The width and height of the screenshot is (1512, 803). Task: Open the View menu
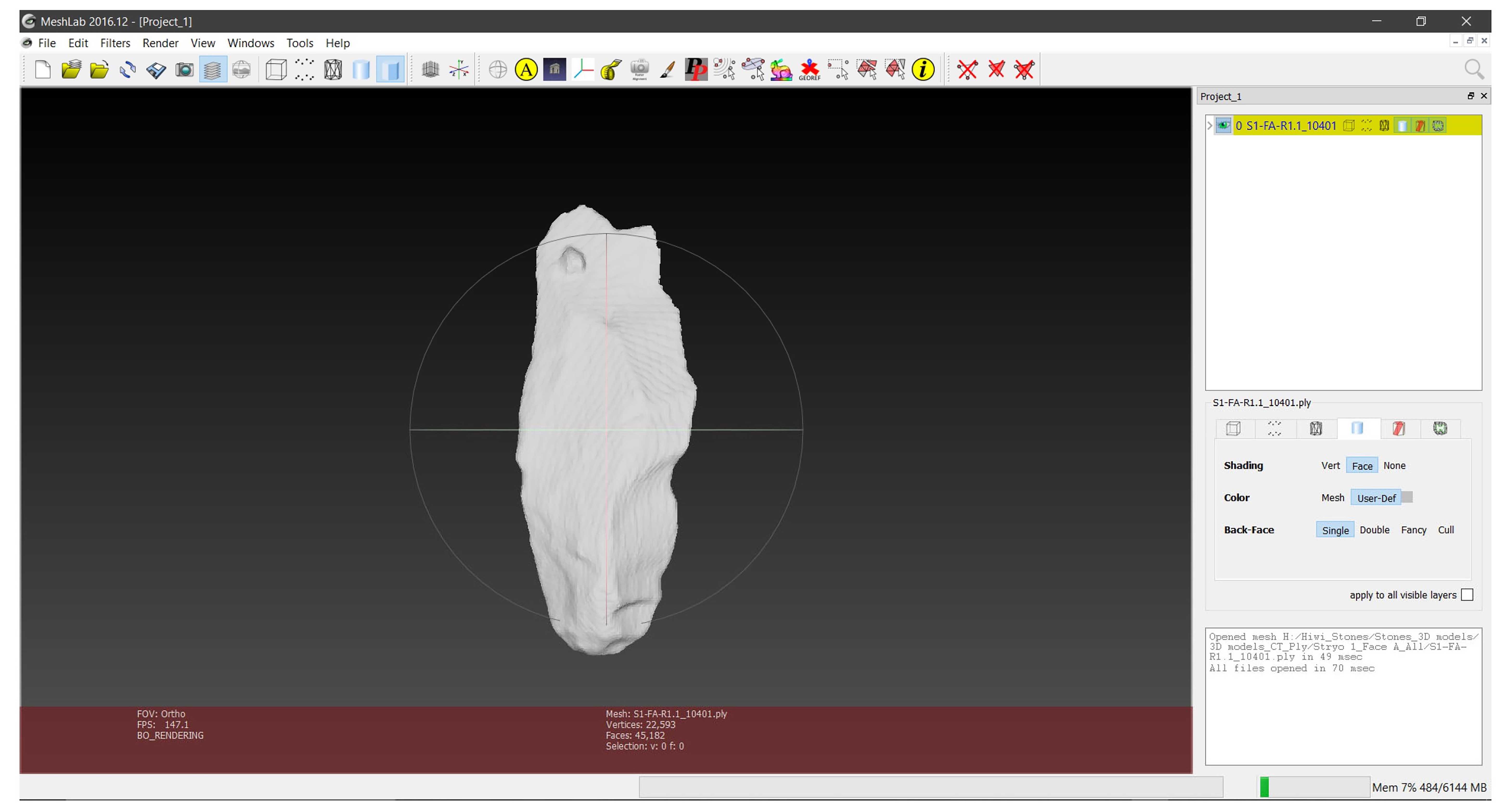point(203,43)
